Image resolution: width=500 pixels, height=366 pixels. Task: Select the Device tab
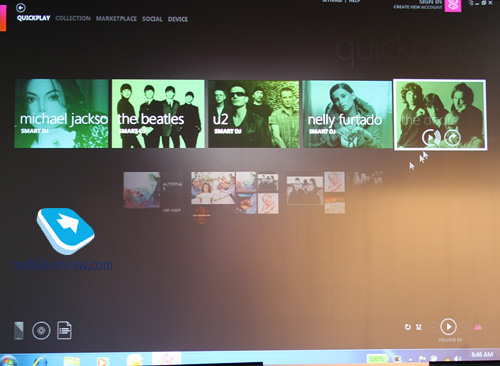click(x=178, y=19)
